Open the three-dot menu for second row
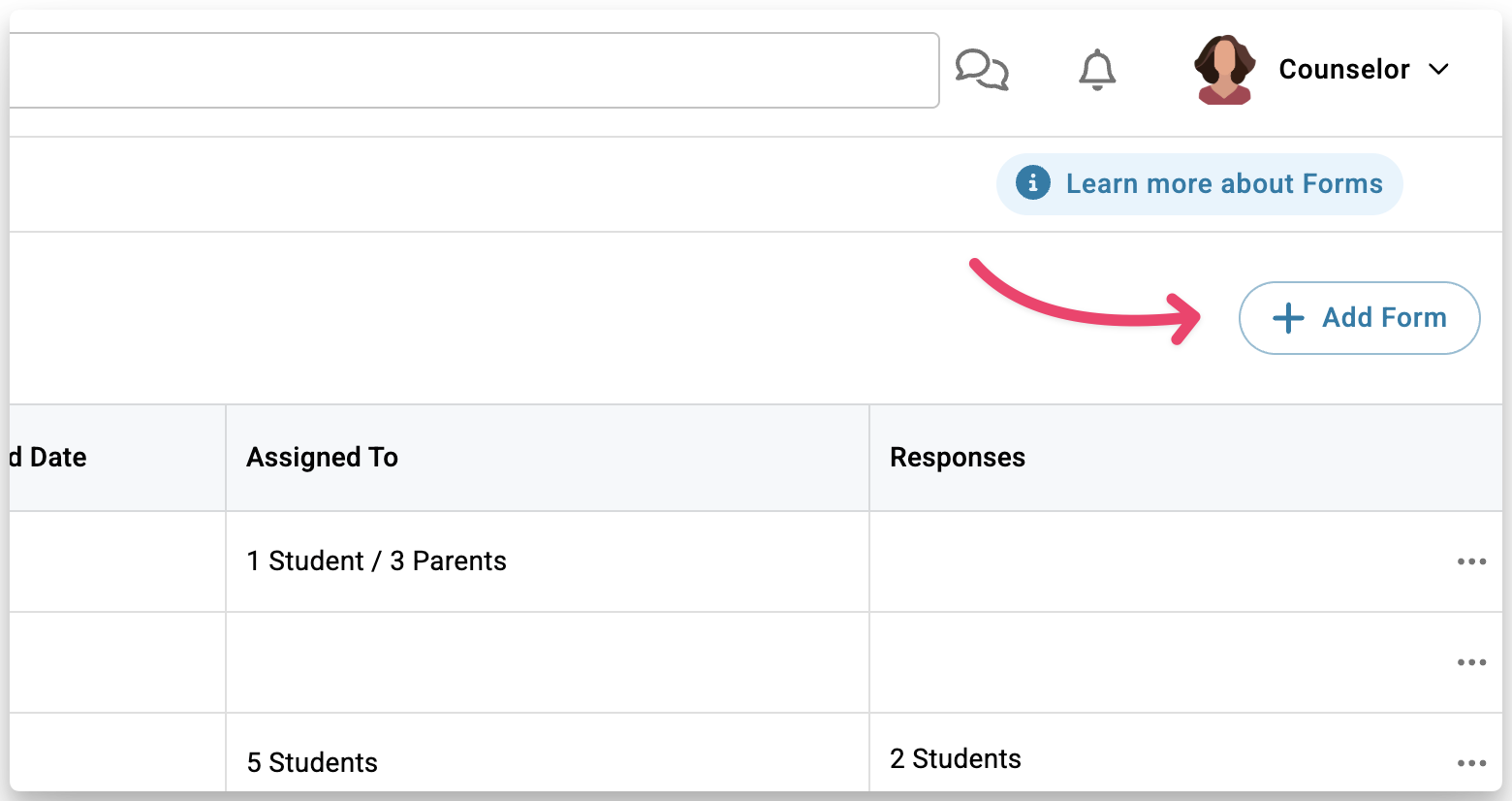This screenshot has height=801, width=1512. coord(1471,662)
